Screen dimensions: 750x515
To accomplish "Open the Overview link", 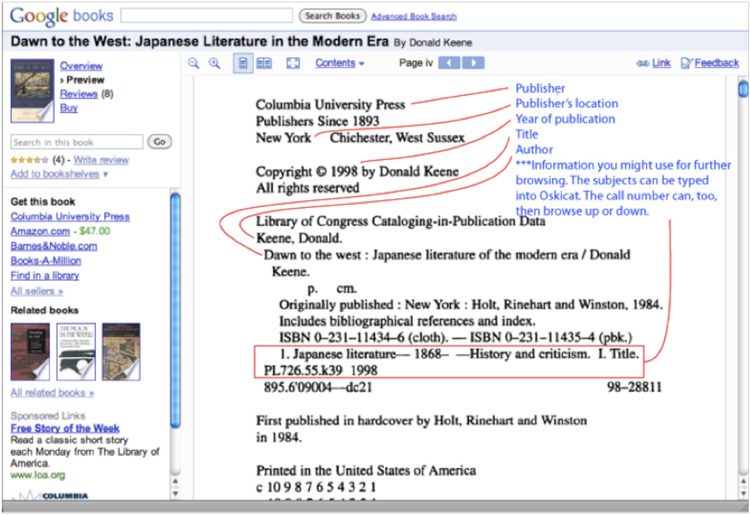I will [x=81, y=66].
